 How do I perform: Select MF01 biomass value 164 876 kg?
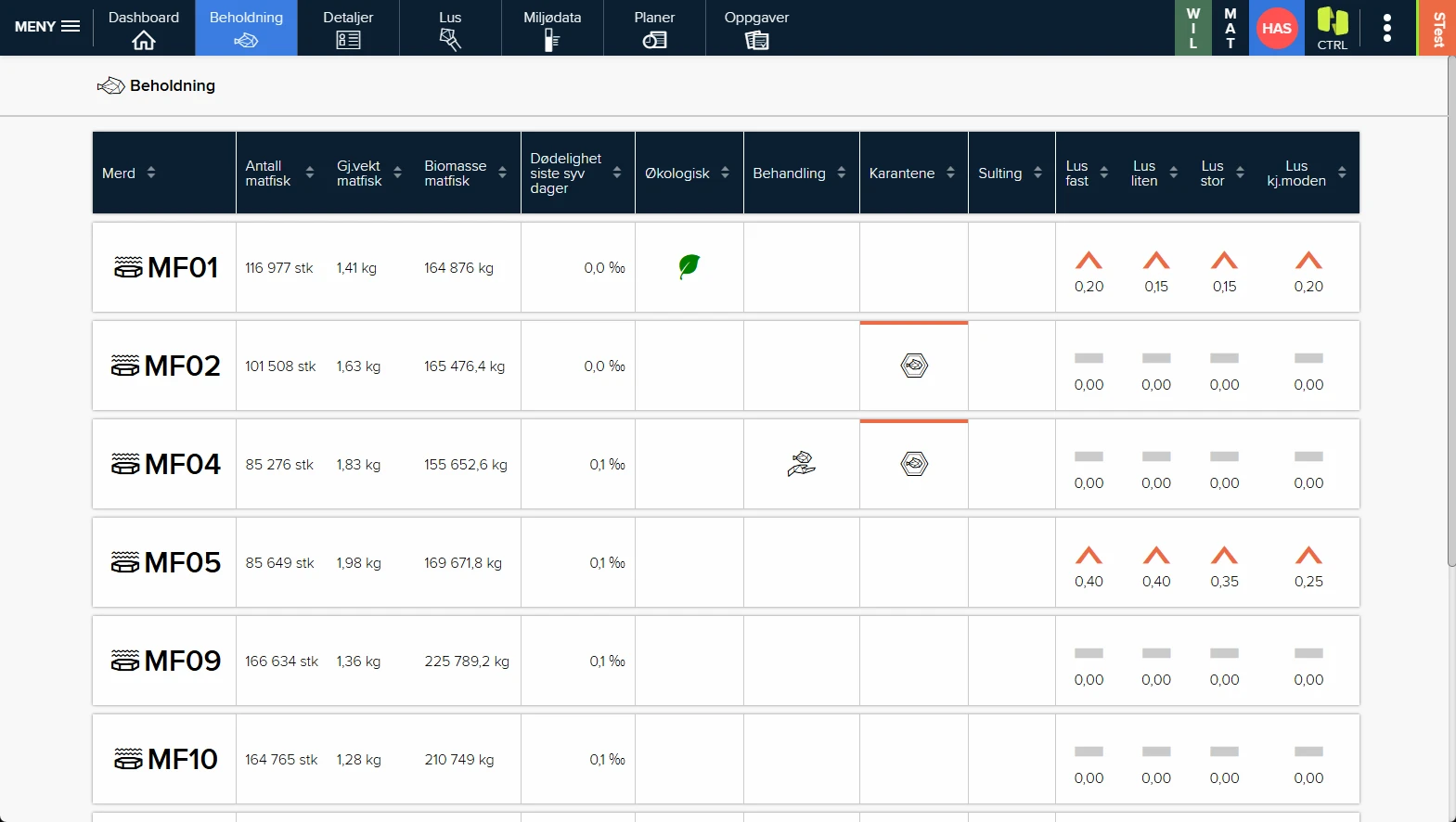[x=458, y=267]
